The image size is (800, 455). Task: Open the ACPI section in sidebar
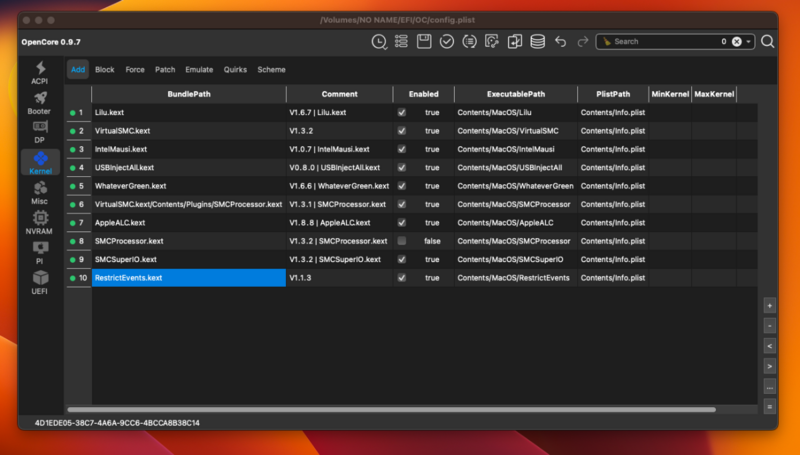(x=40, y=72)
